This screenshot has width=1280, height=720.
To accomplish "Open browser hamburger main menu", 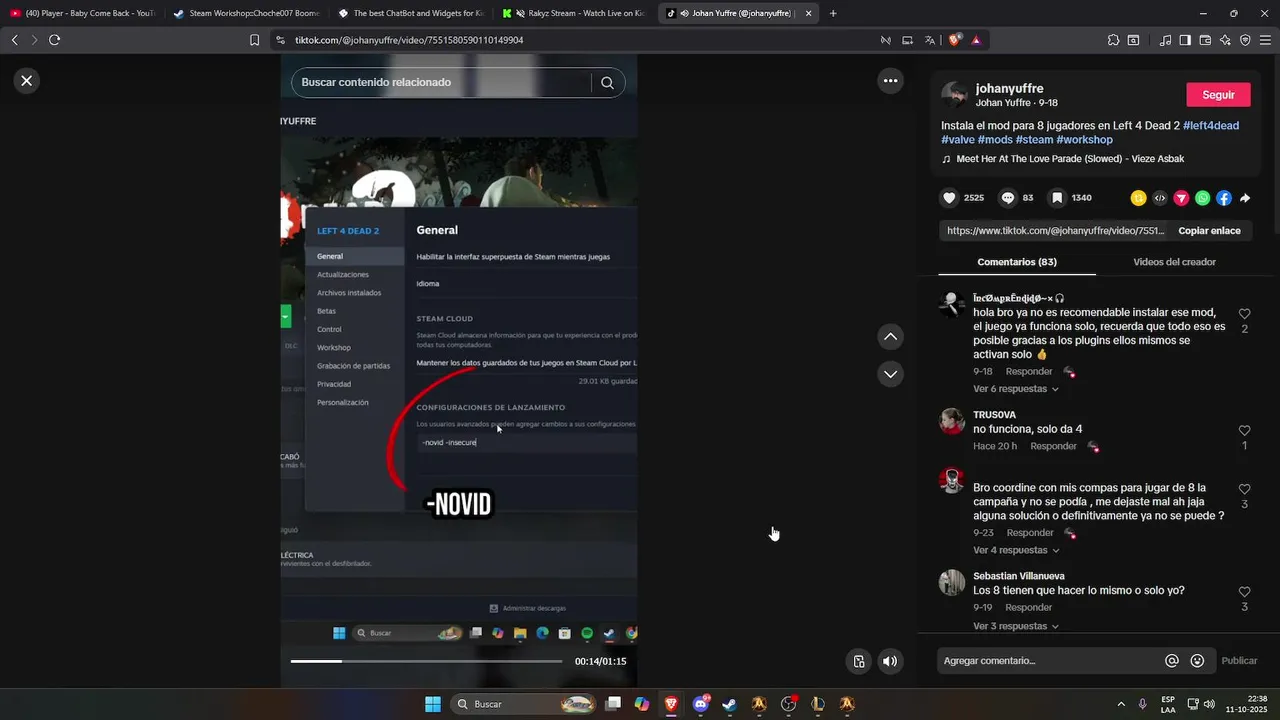I will point(1265,40).
